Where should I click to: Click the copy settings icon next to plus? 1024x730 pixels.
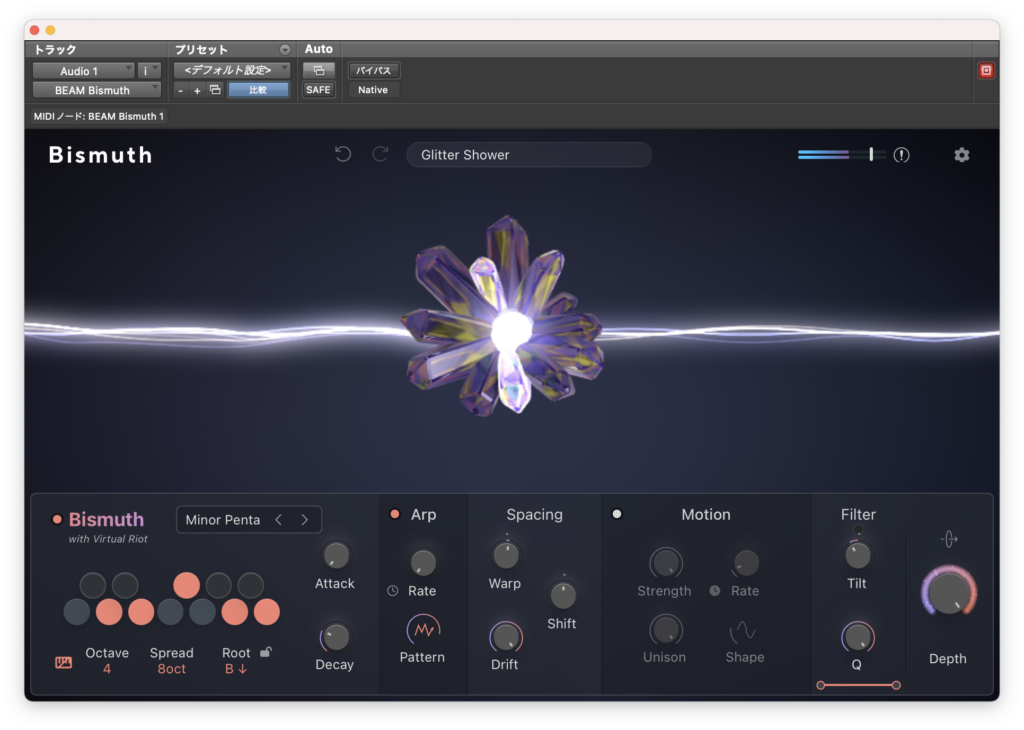[x=215, y=90]
